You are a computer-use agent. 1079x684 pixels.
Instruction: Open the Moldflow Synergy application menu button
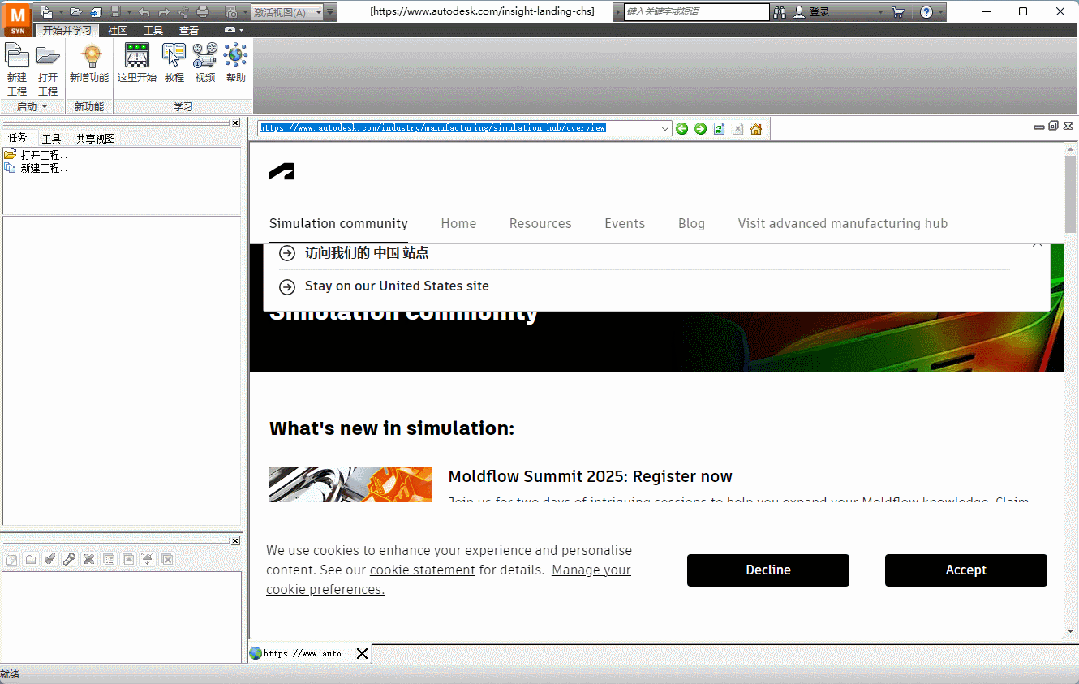tap(17, 19)
